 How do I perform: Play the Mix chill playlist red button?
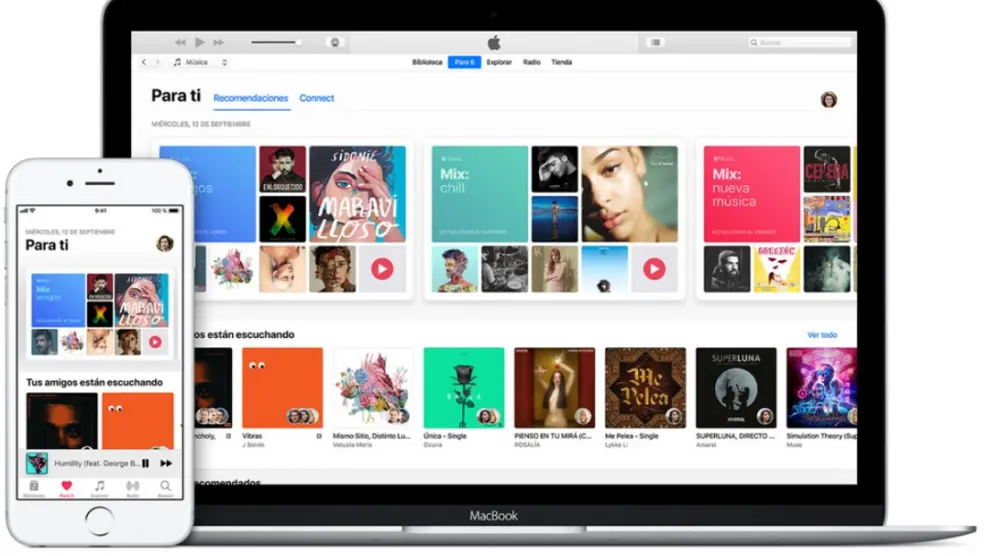pyautogui.click(x=654, y=268)
